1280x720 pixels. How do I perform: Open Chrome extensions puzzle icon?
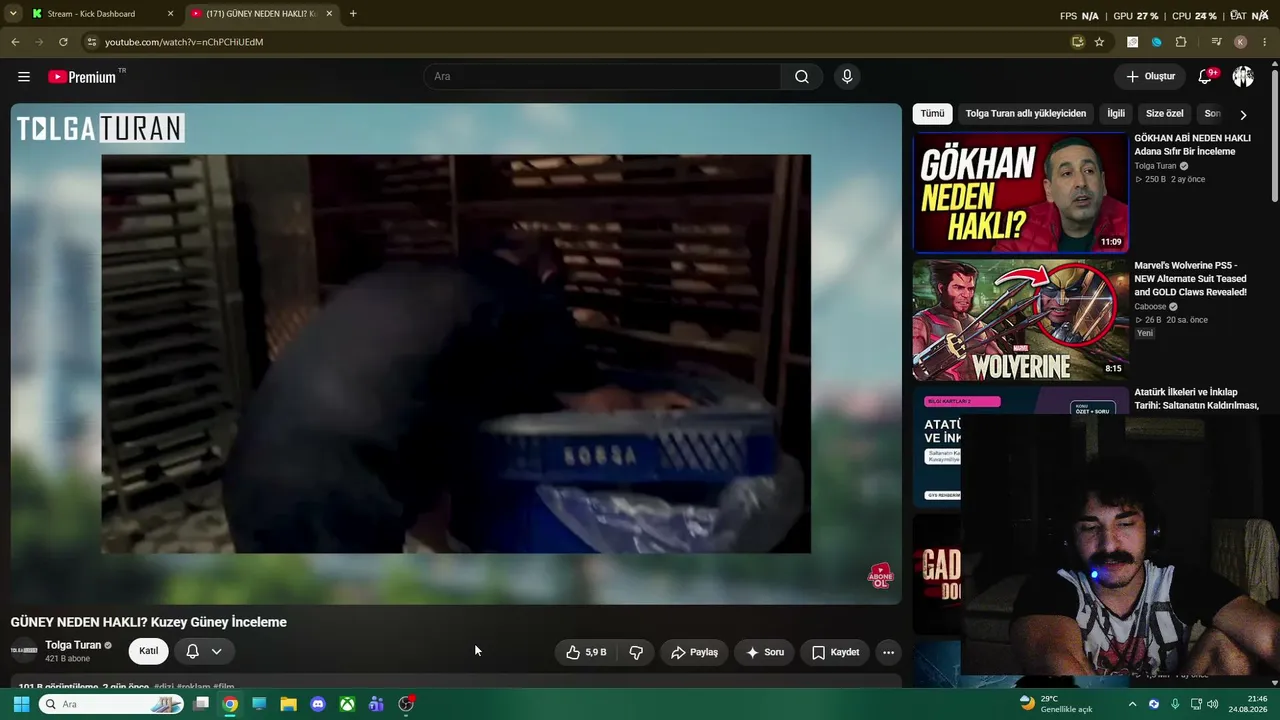(x=1181, y=42)
